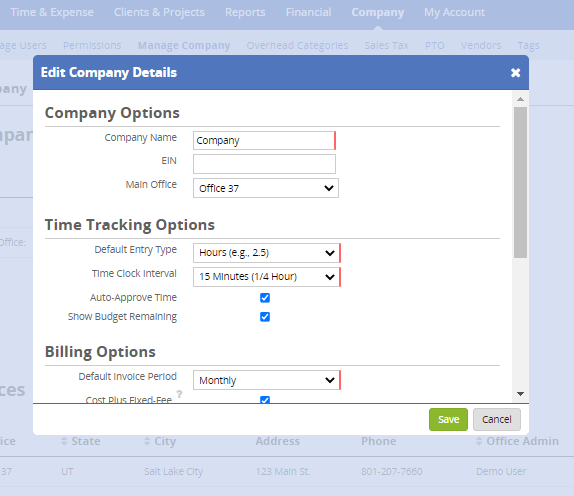Sort offices by Office Admin column
574x496 pixels.
click(x=517, y=441)
